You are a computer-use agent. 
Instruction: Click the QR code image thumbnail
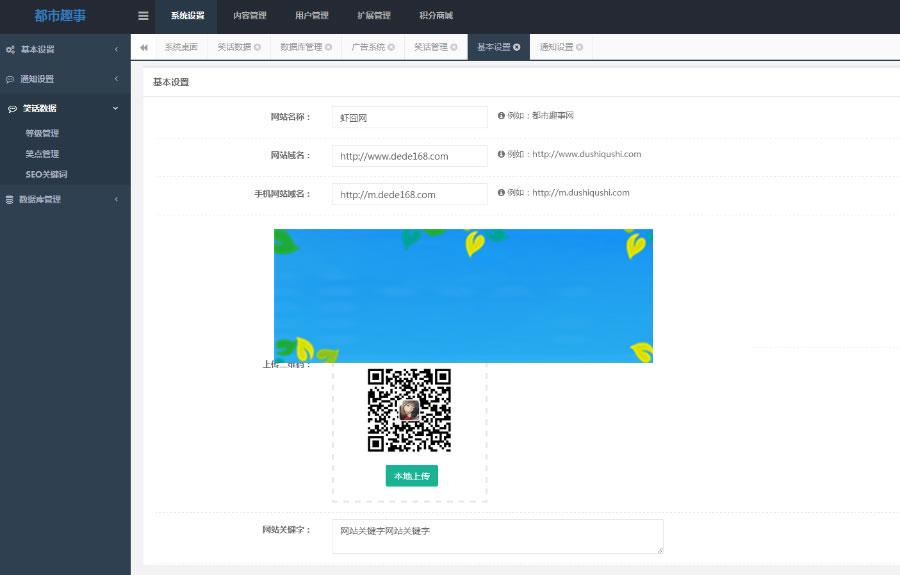pos(409,410)
